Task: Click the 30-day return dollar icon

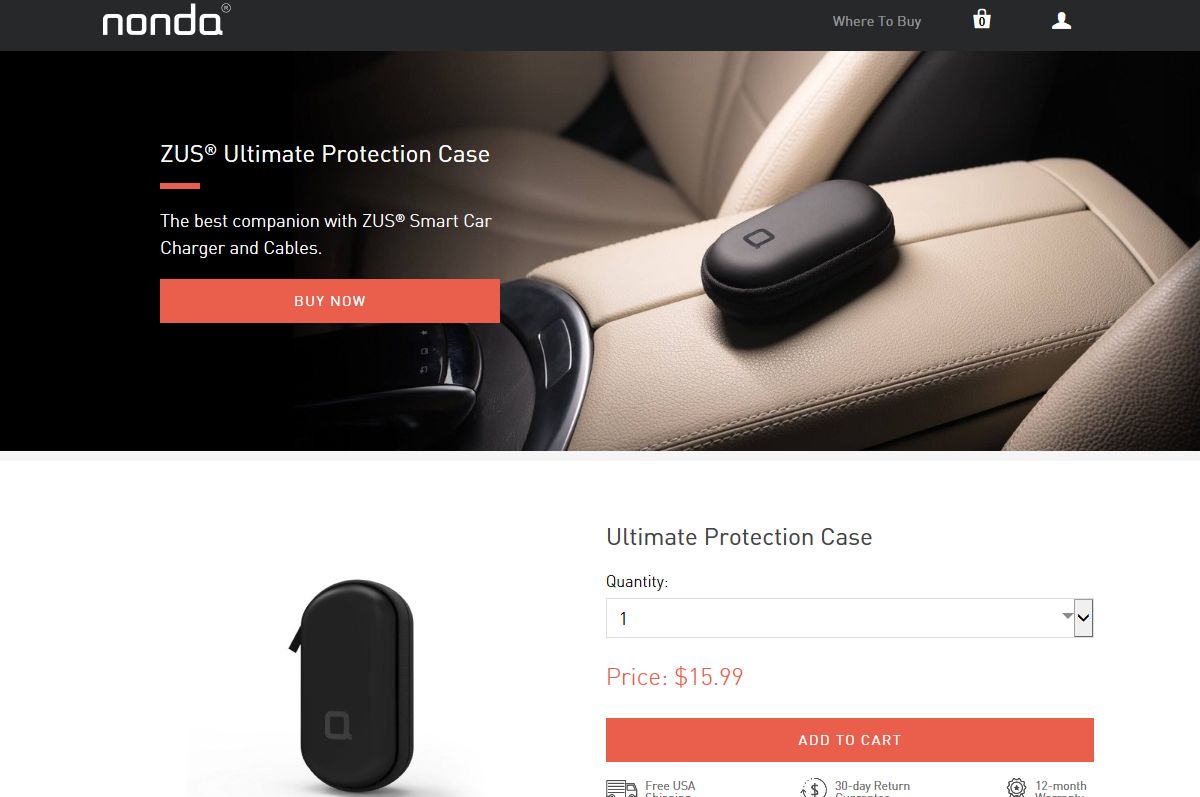Action: pos(814,789)
